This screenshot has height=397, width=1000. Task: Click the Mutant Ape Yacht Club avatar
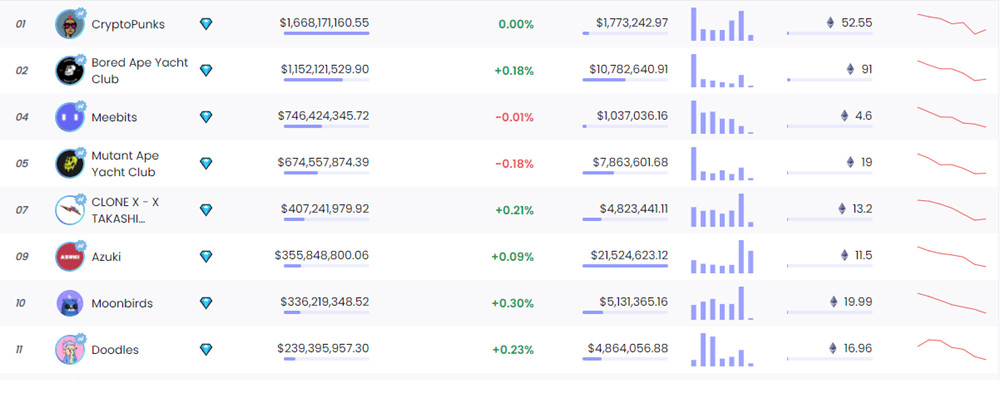[70, 163]
